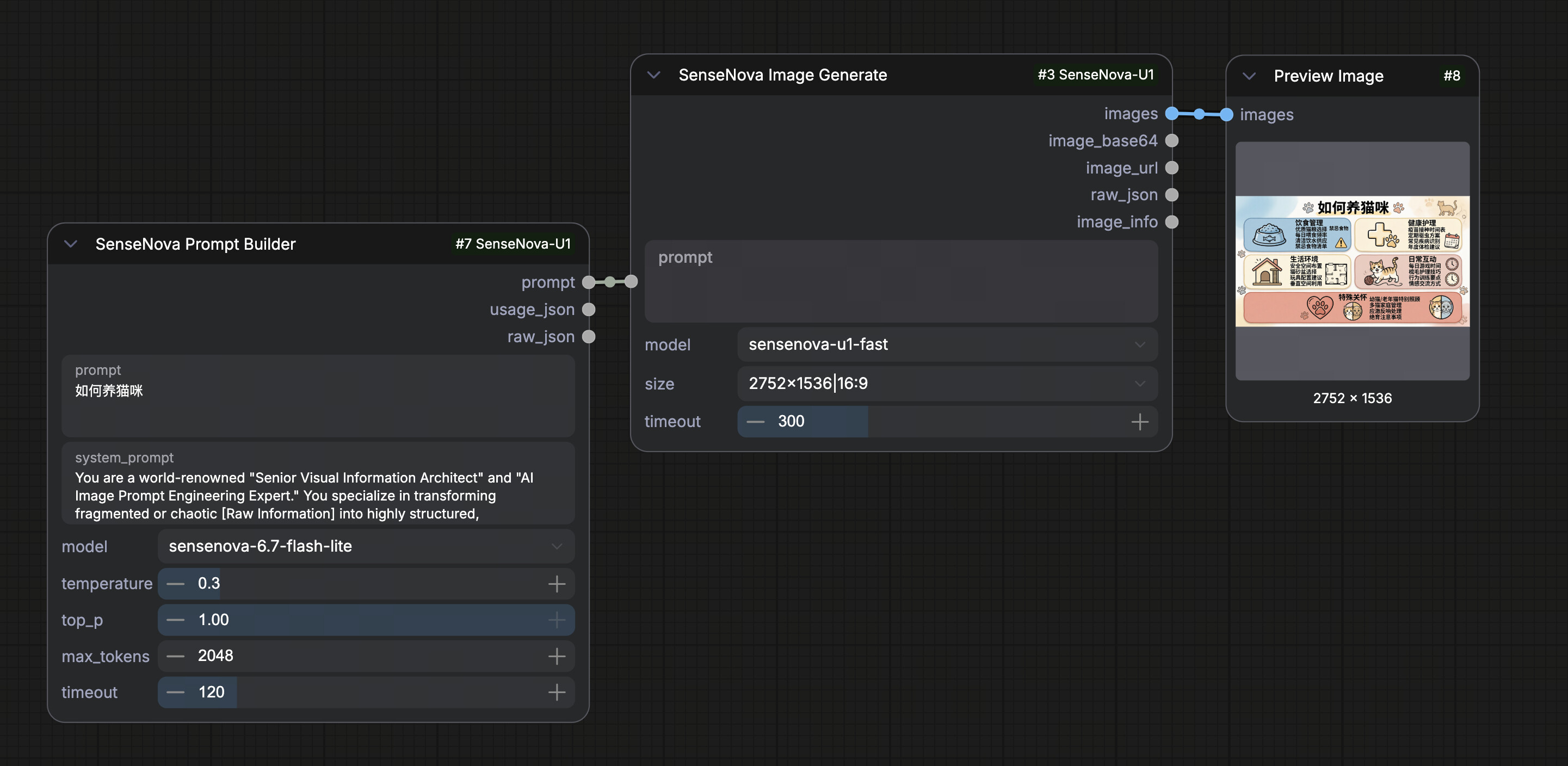The width and height of the screenshot is (1568, 766).
Task: Click the max_tokens 2048 value field
Action: [366, 656]
